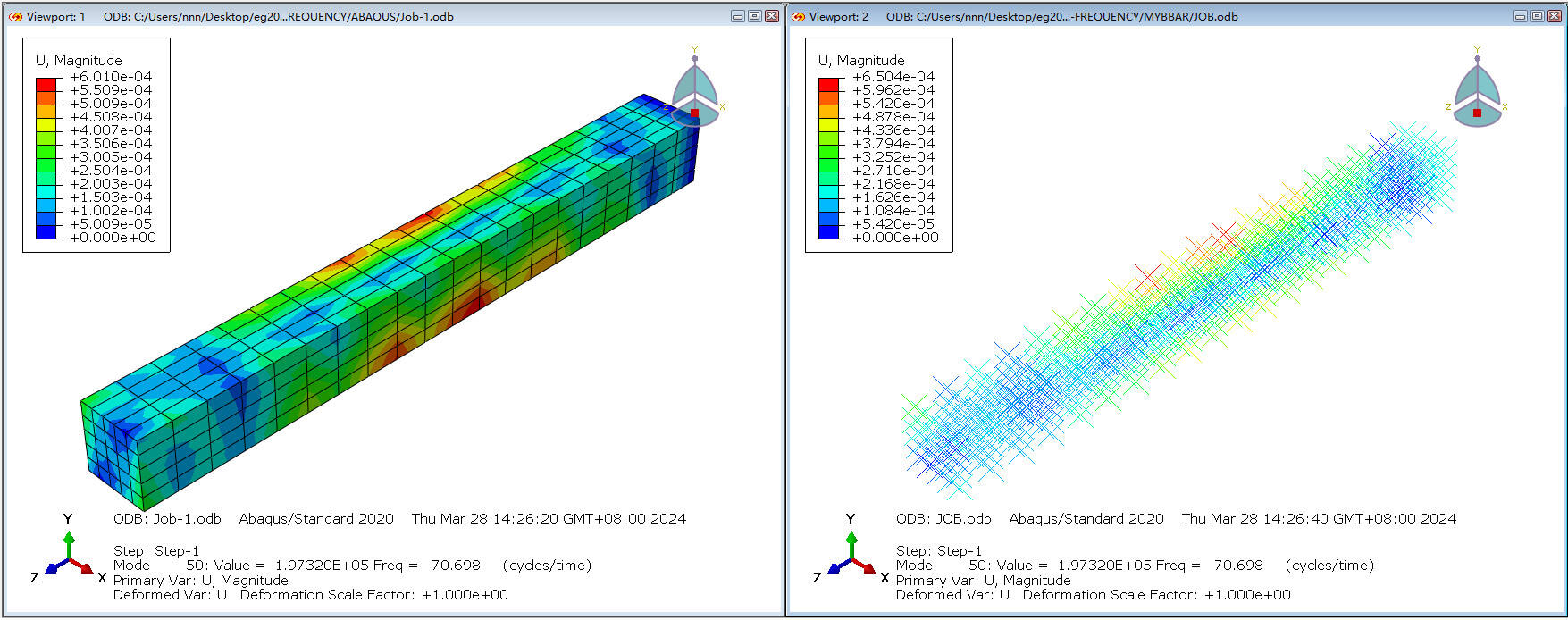Click 'ODB: Job-1.odb' text in Viewport 1
The image size is (1568, 620).
pos(167,519)
